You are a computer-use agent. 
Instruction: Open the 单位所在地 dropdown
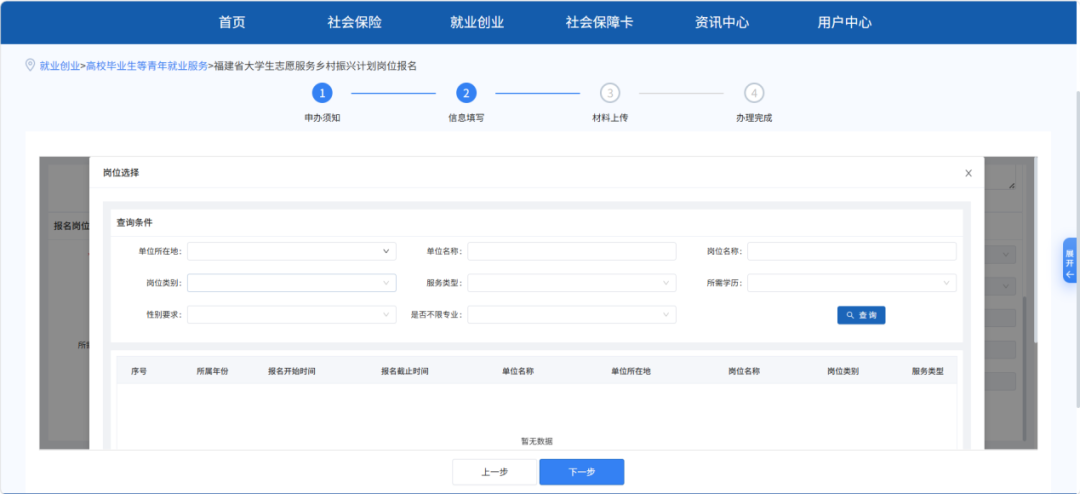pyautogui.click(x=291, y=251)
